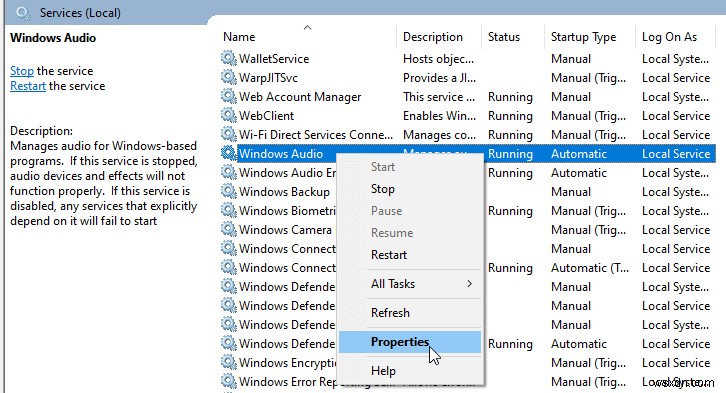Click Manual startup type of Windows Backup
Screen dimensions: 726x393
pos(571,192)
